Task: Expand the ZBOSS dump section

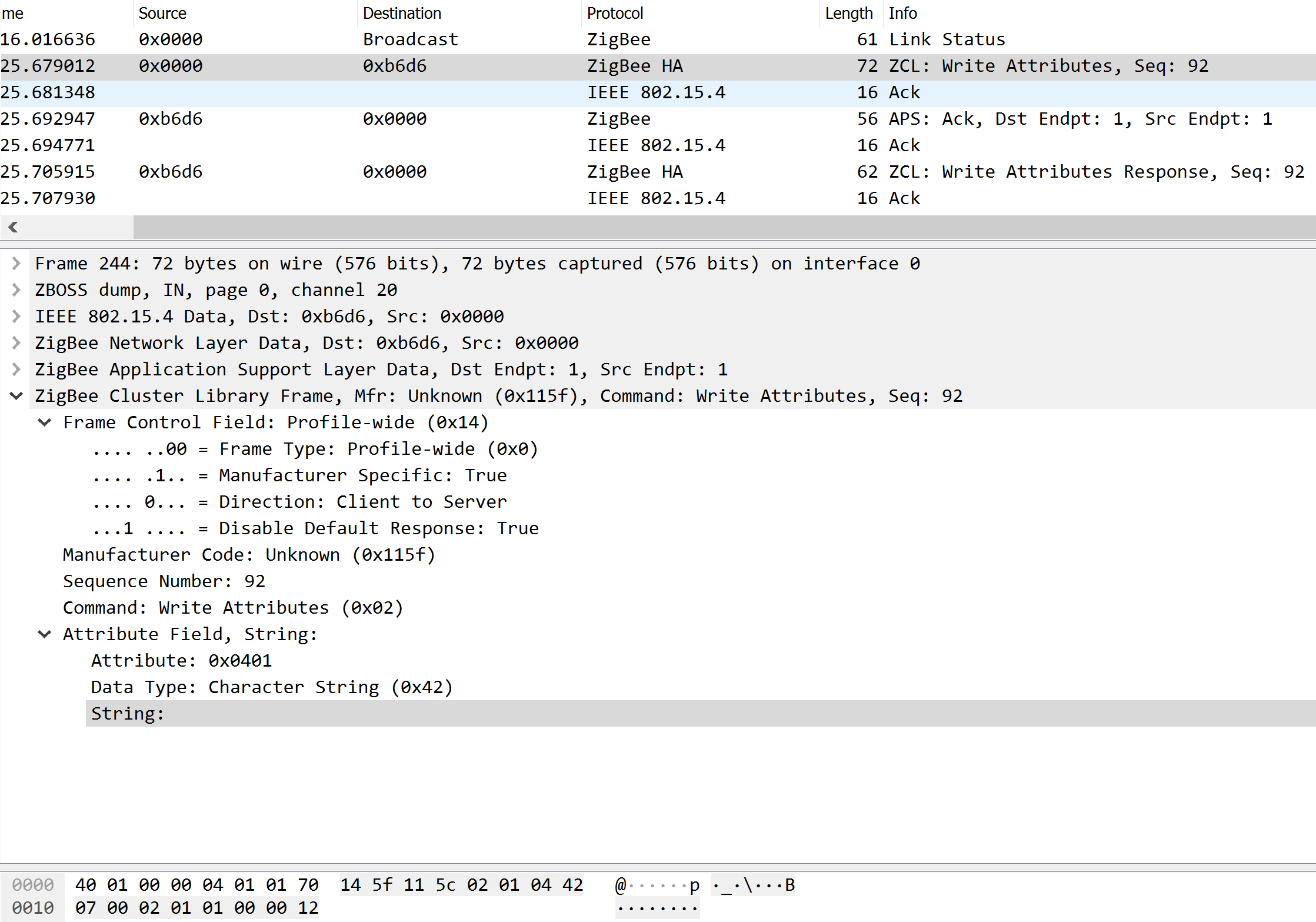Action: pos(16,290)
